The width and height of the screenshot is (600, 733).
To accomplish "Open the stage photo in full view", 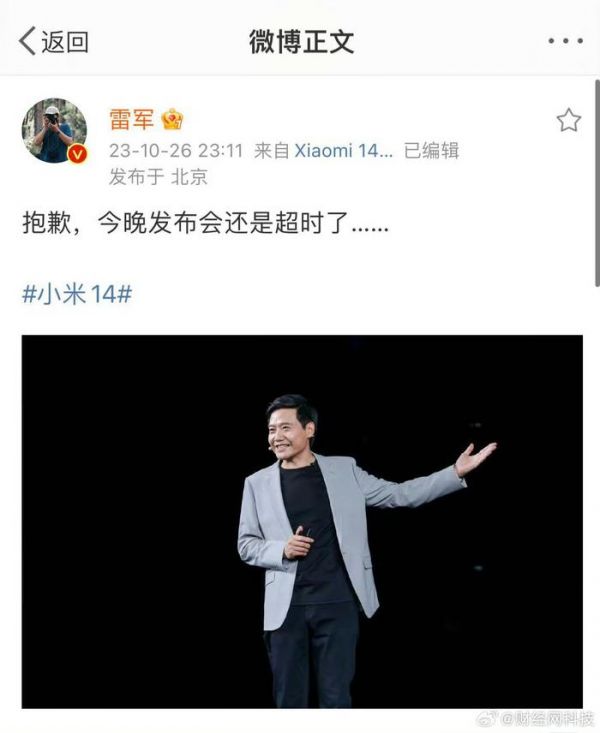I will click(302, 521).
